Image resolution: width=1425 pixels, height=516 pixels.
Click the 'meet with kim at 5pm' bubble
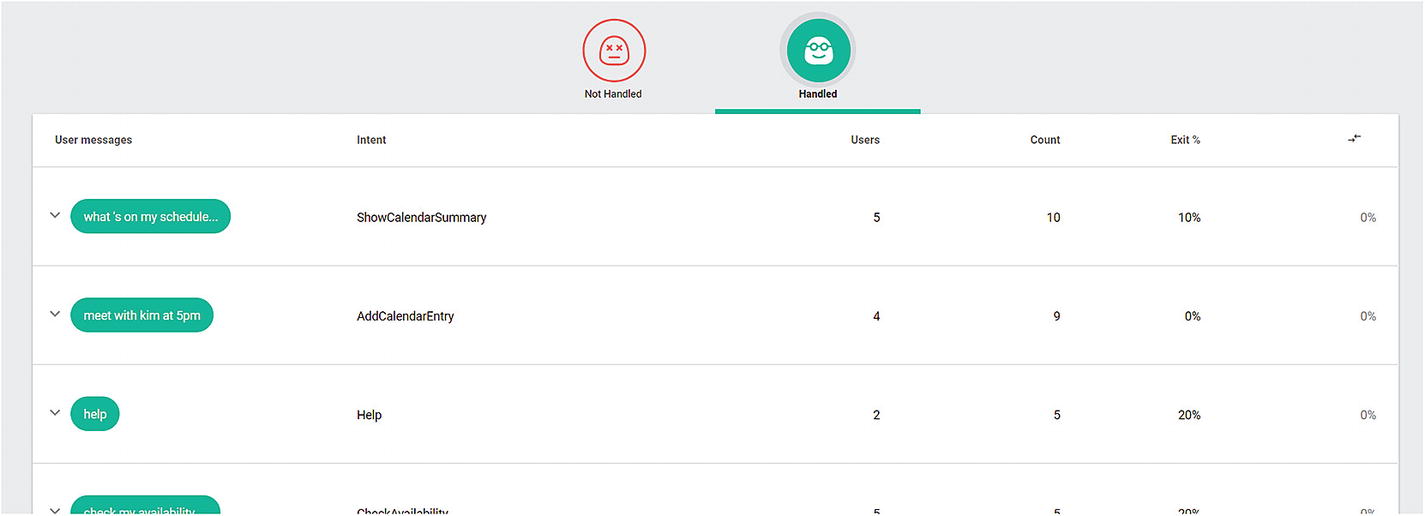142,316
